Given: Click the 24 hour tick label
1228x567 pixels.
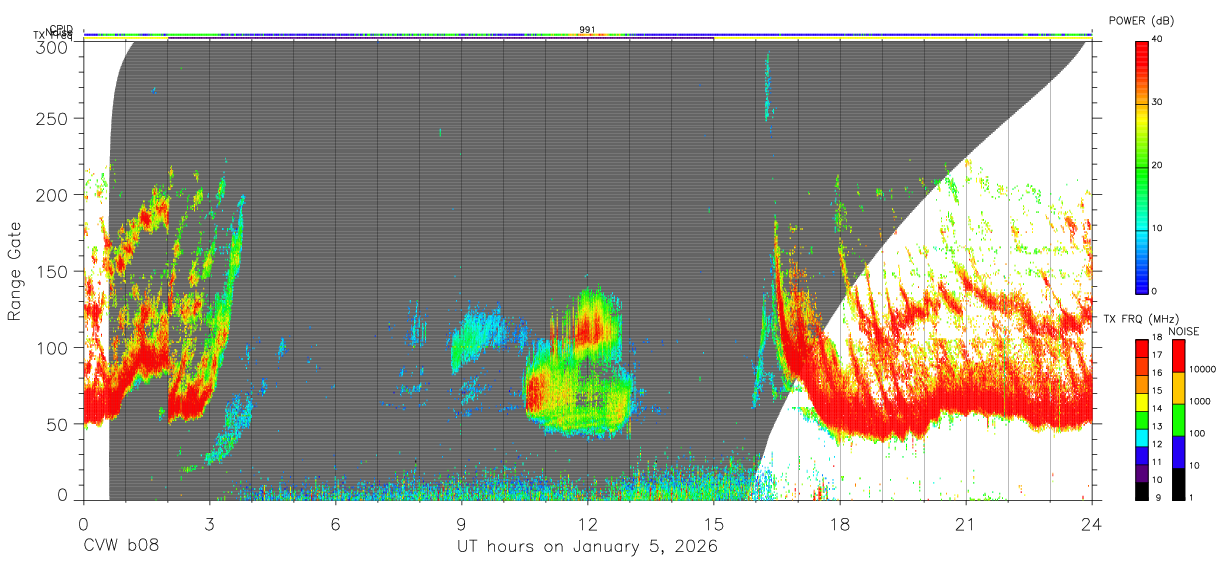Looking at the screenshot, I should pos(1091,522).
